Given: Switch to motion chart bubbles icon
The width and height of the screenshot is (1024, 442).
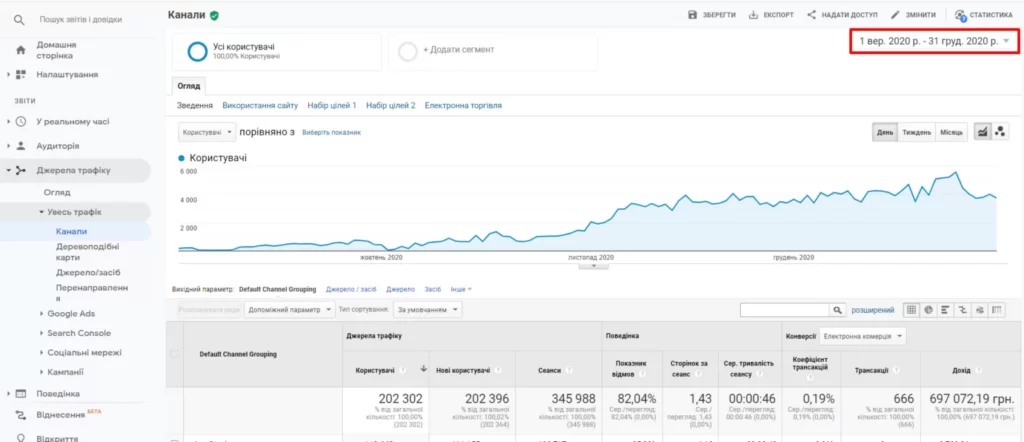Looking at the screenshot, I should [999, 132].
